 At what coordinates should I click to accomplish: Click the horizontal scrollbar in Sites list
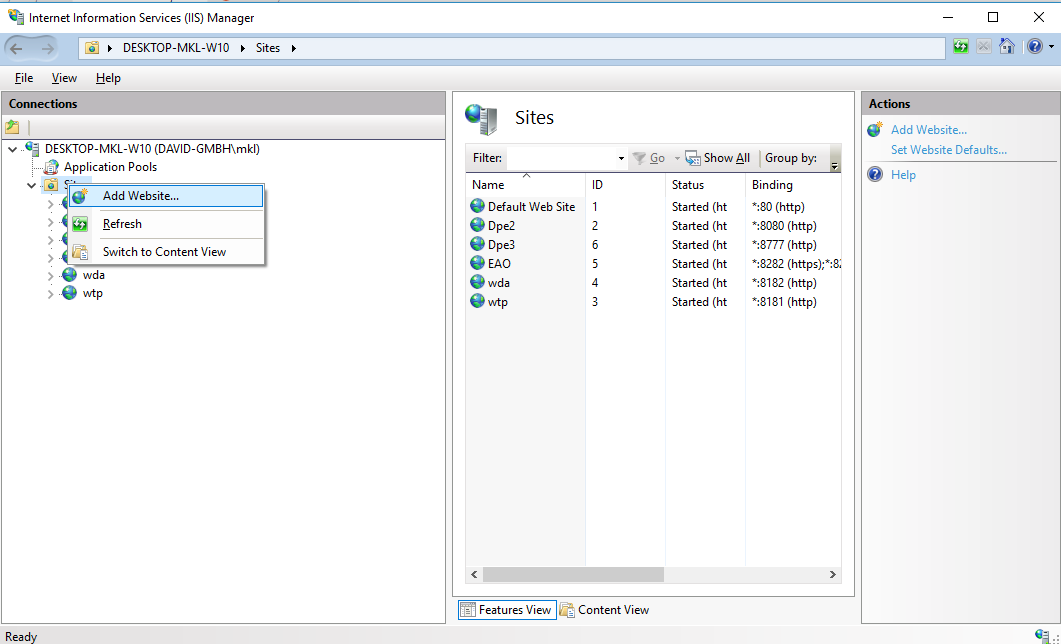click(573, 575)
